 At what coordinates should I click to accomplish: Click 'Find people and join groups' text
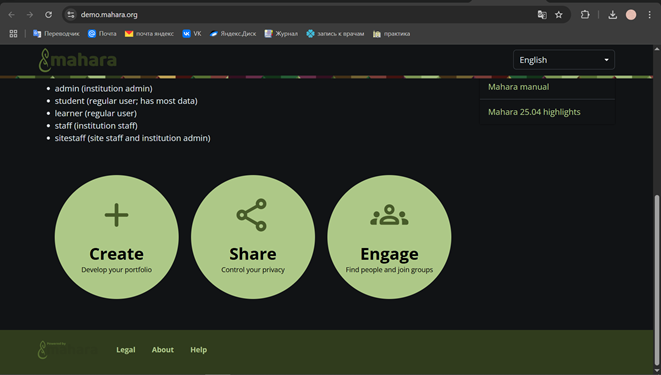(x=389, y=270)
